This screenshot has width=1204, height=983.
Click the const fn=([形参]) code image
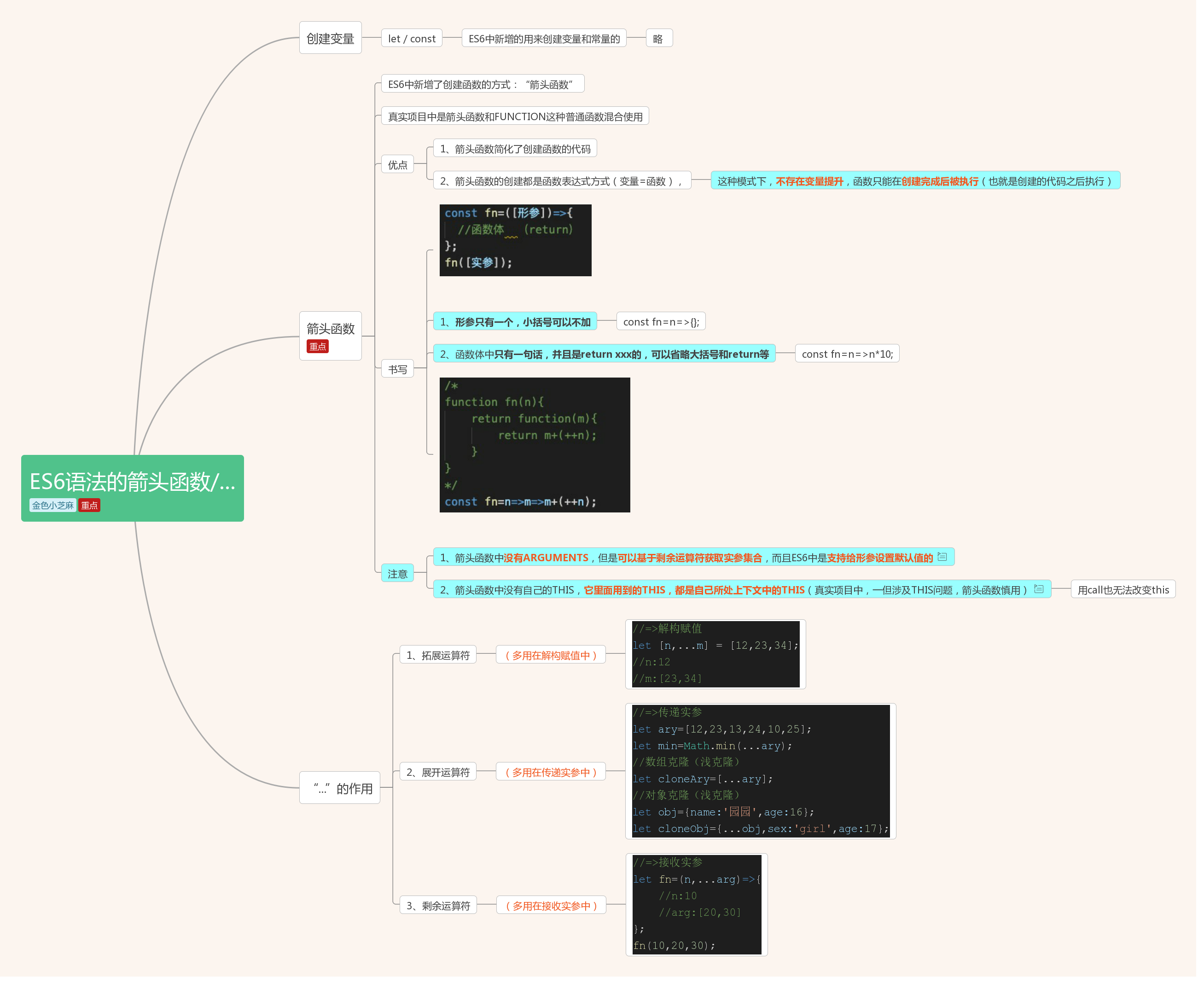pyautogui.click(x=519, y=242)
